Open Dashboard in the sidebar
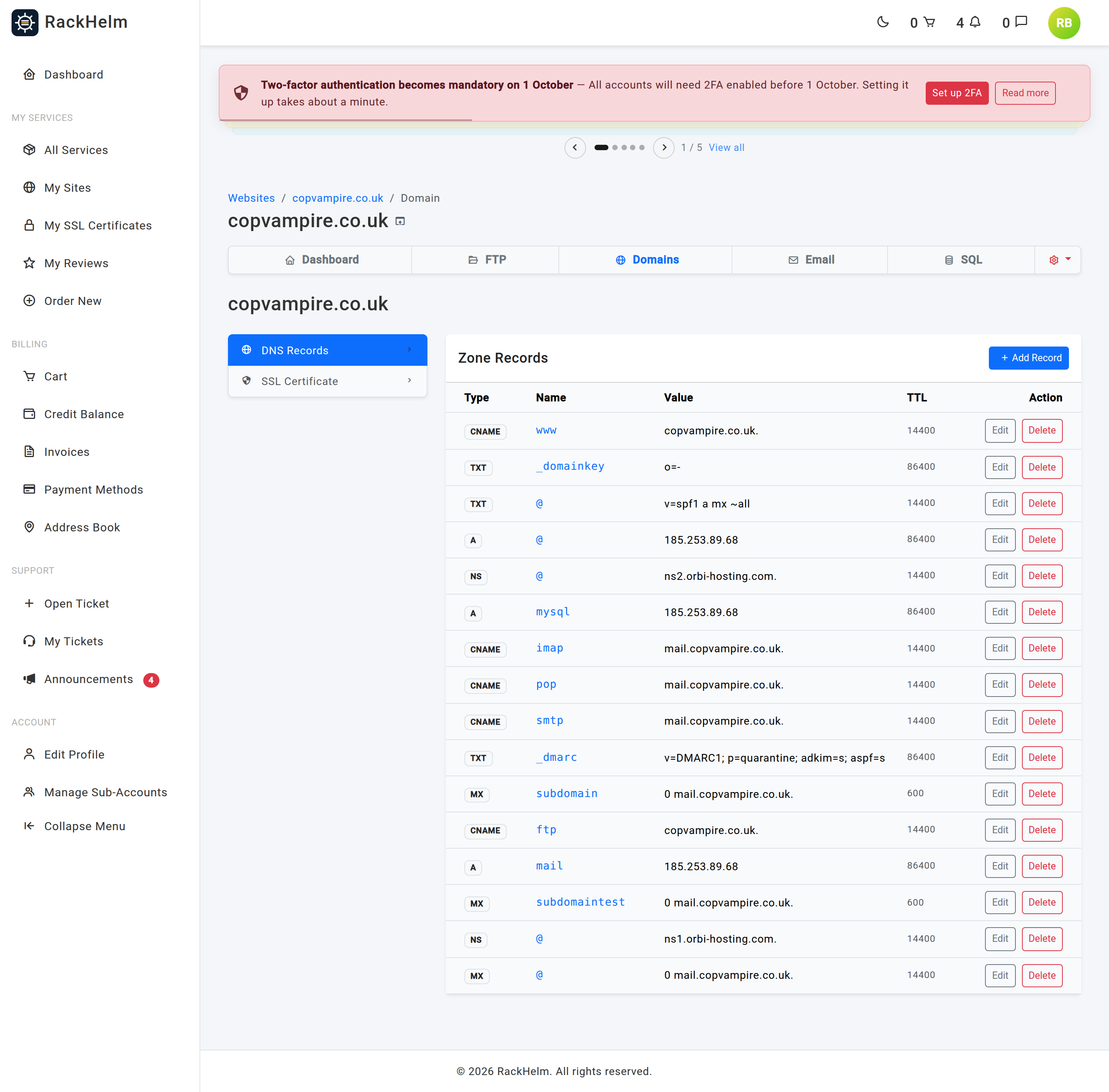The width and height of the screenshot is (1109, 1092). (74, 75)
